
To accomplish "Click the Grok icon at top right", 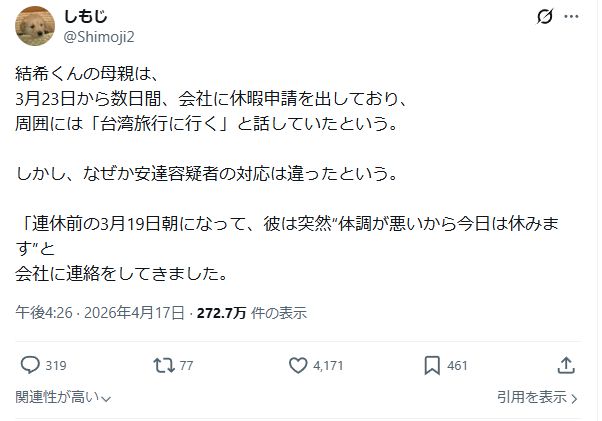I will click(546, 17).
